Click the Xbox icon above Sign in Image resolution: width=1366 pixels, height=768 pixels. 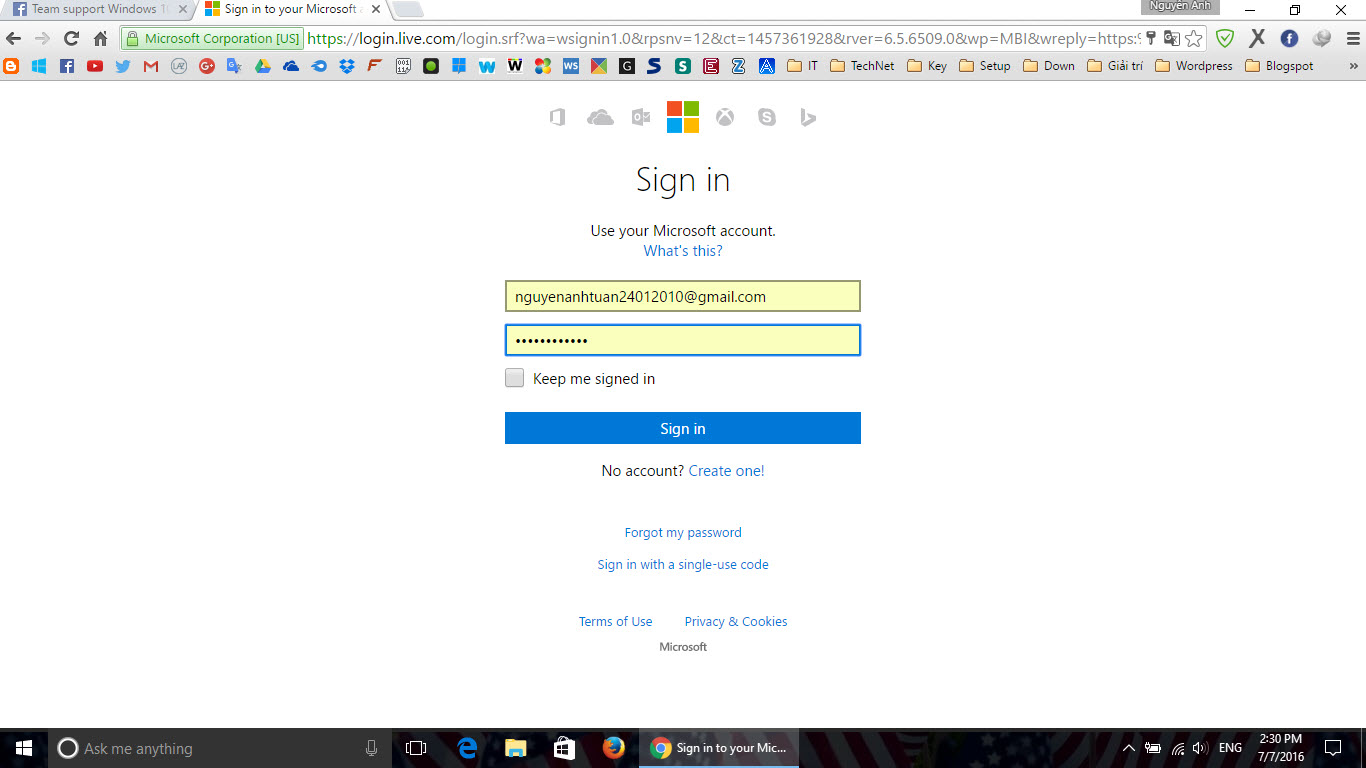[725, 117]
